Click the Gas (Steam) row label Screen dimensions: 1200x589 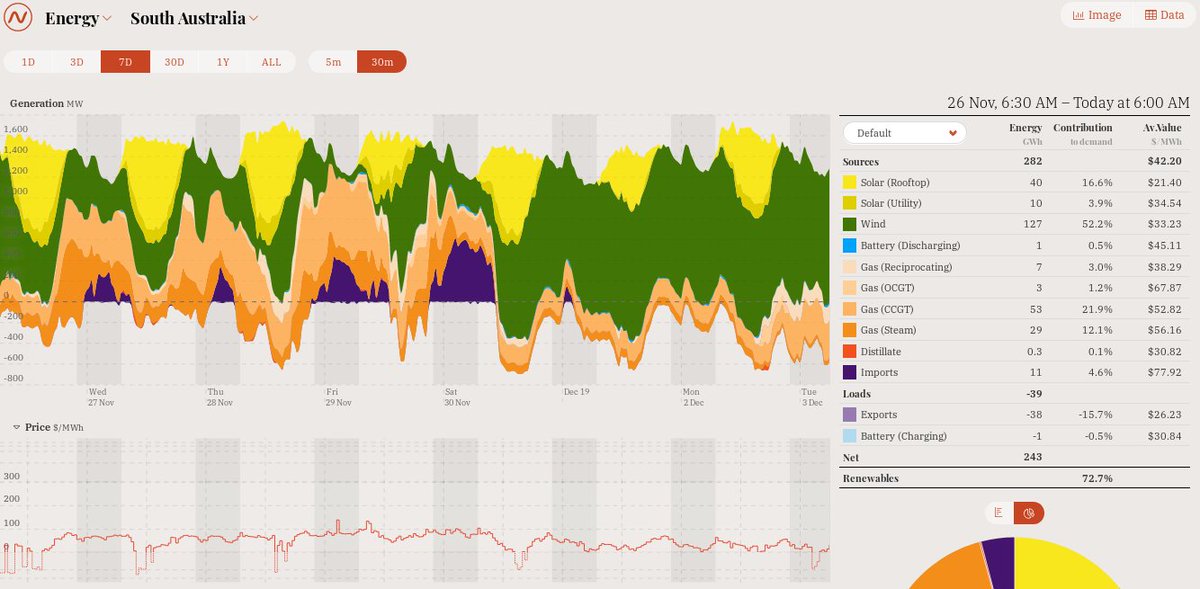pyautogui.click(x=888, y=330)
